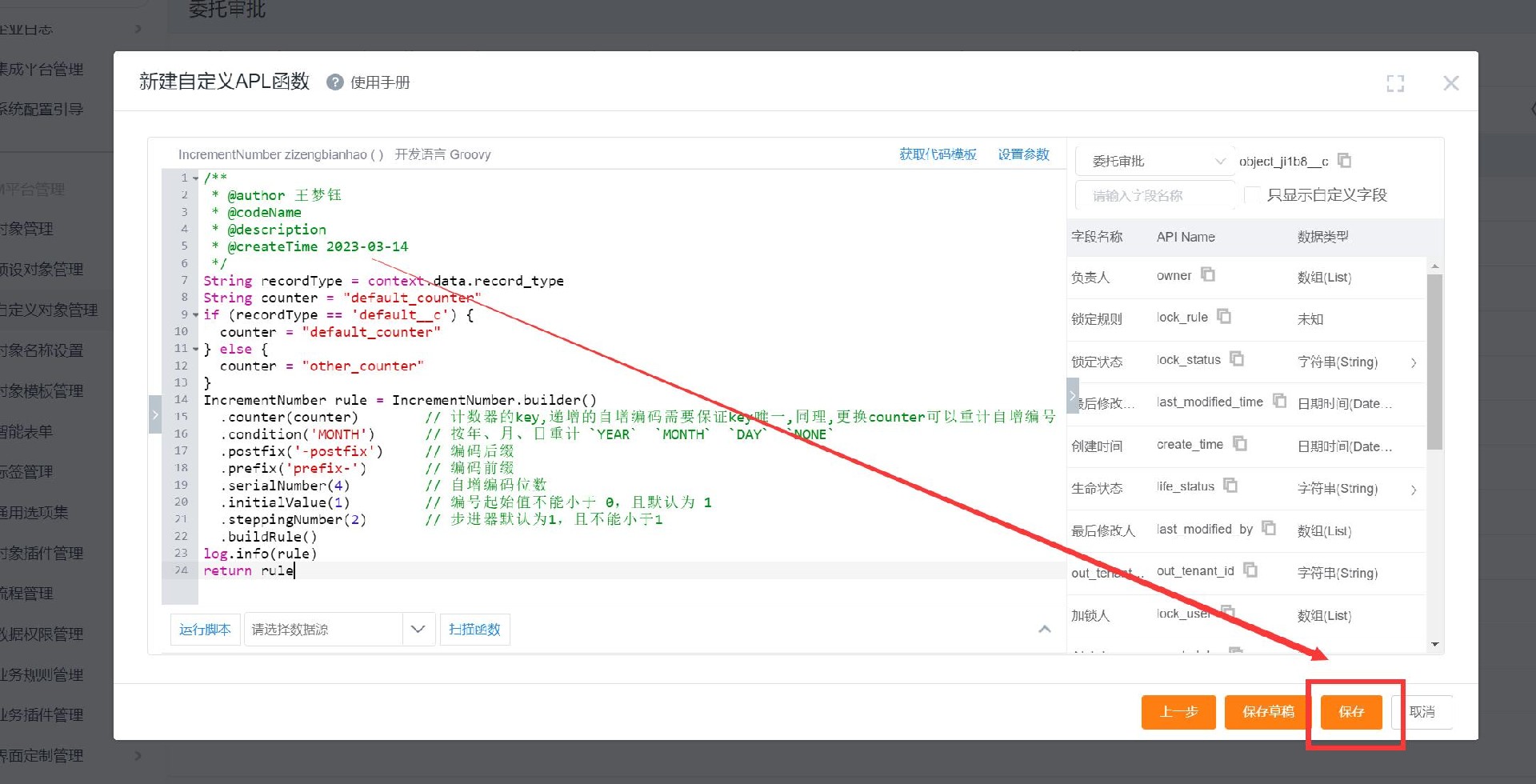Open 系统配置引导 in the sidebar
Image resolution: width=1536 pixels, height=784 pixels.
tap(42, 110)
